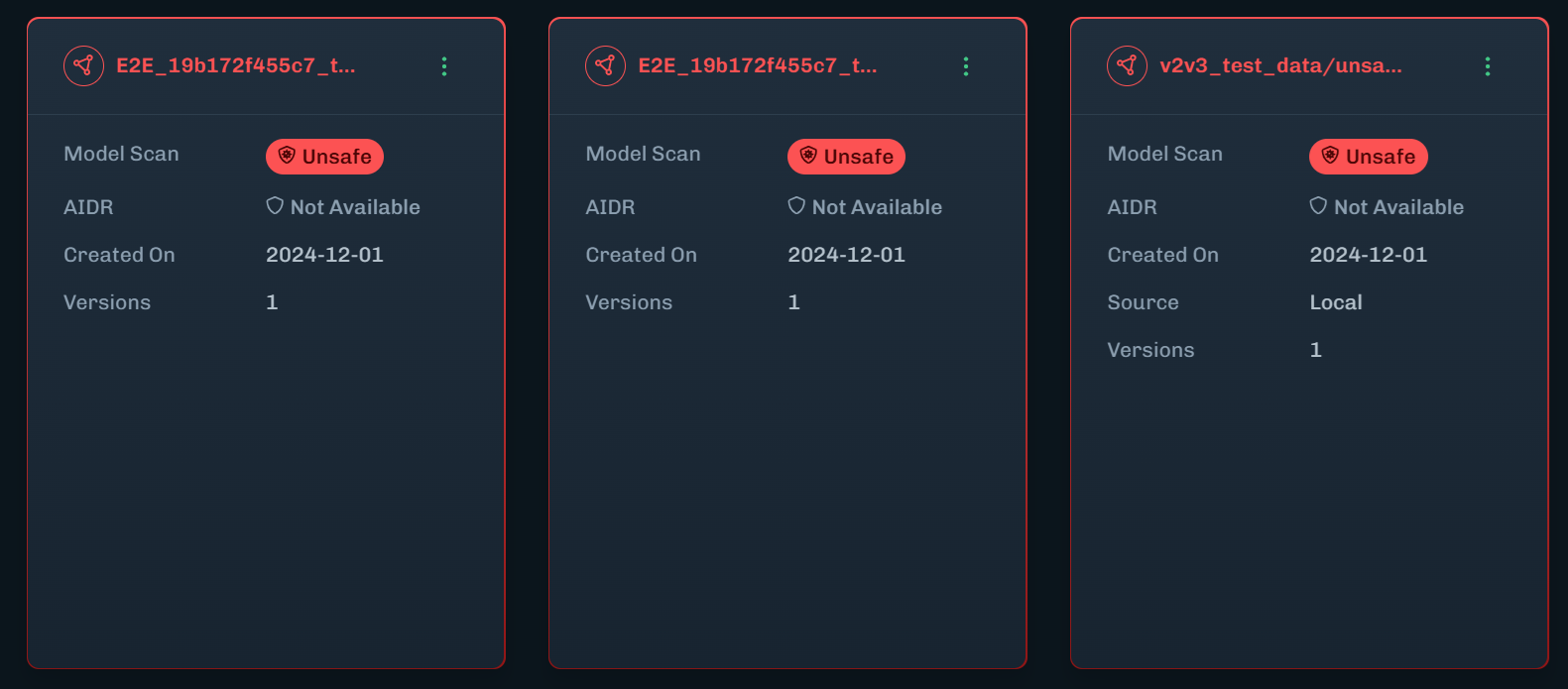
Task: Open the E2E_19b172f455c7 title on the leftmost card
Action: coord(236,66)
